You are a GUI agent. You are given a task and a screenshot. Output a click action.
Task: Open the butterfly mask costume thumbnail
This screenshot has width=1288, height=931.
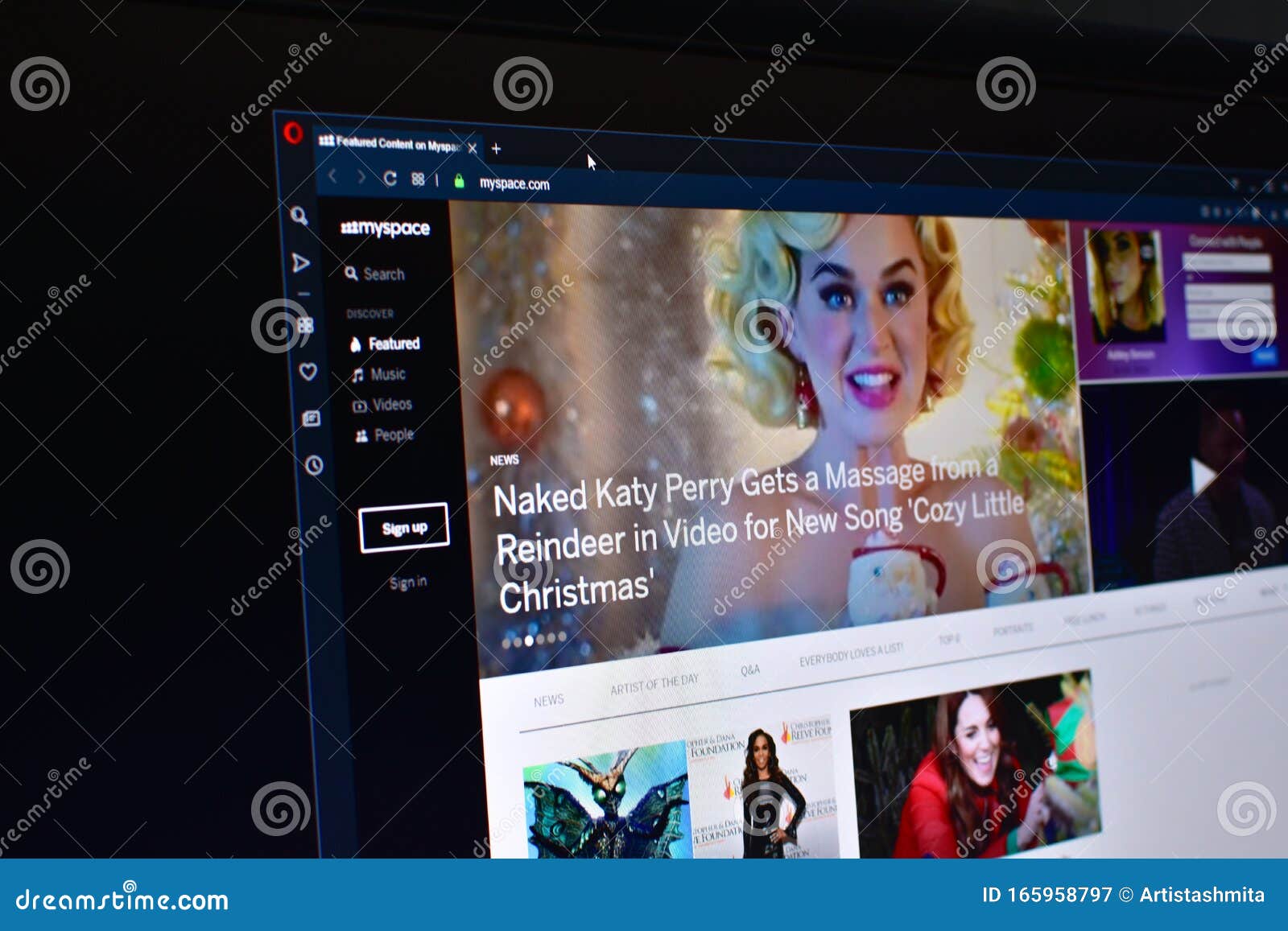(x=607, y=801)
